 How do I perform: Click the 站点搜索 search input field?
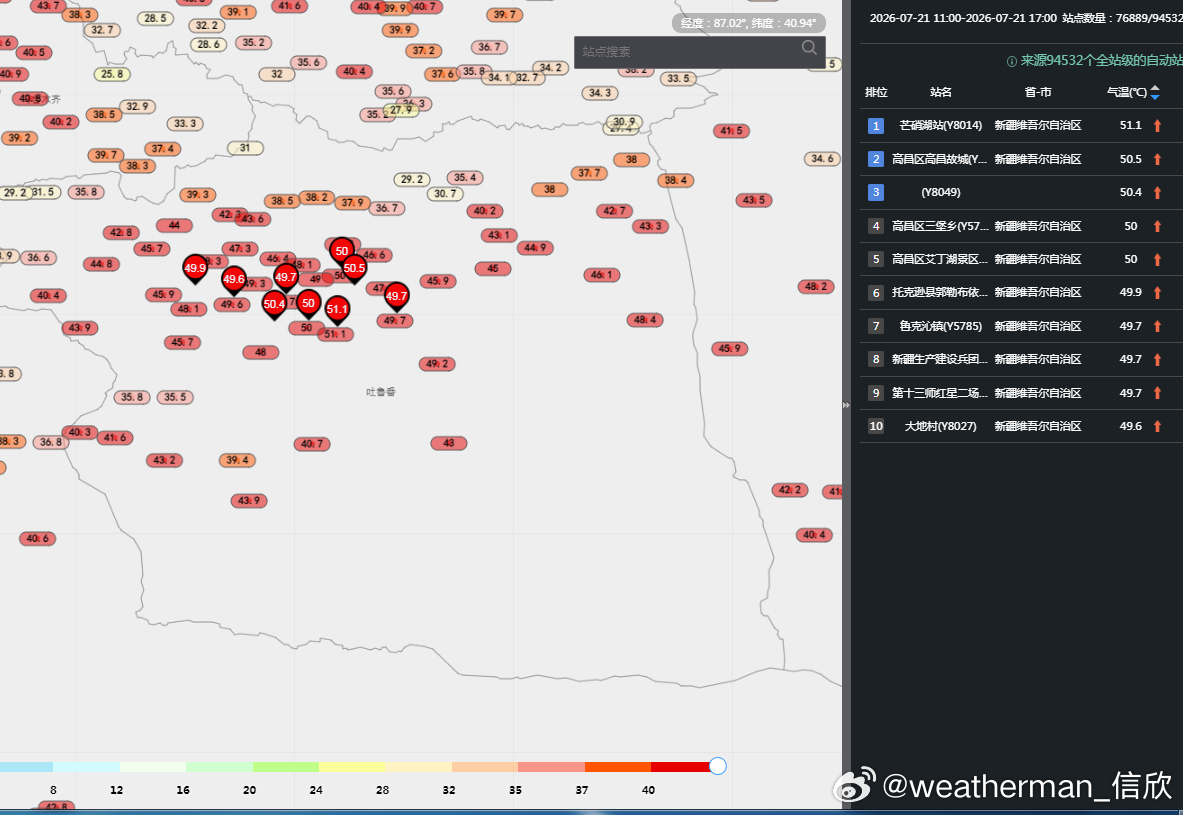(x=699, y=52)
